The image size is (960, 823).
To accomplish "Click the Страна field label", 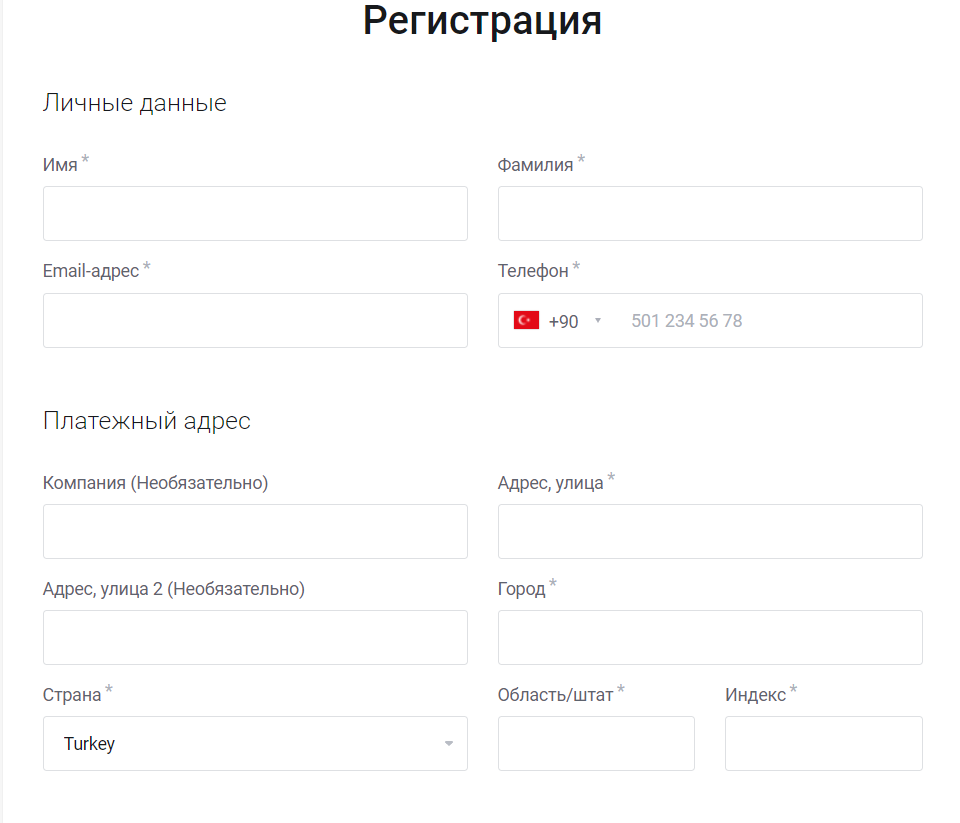I will click(72, 695).
